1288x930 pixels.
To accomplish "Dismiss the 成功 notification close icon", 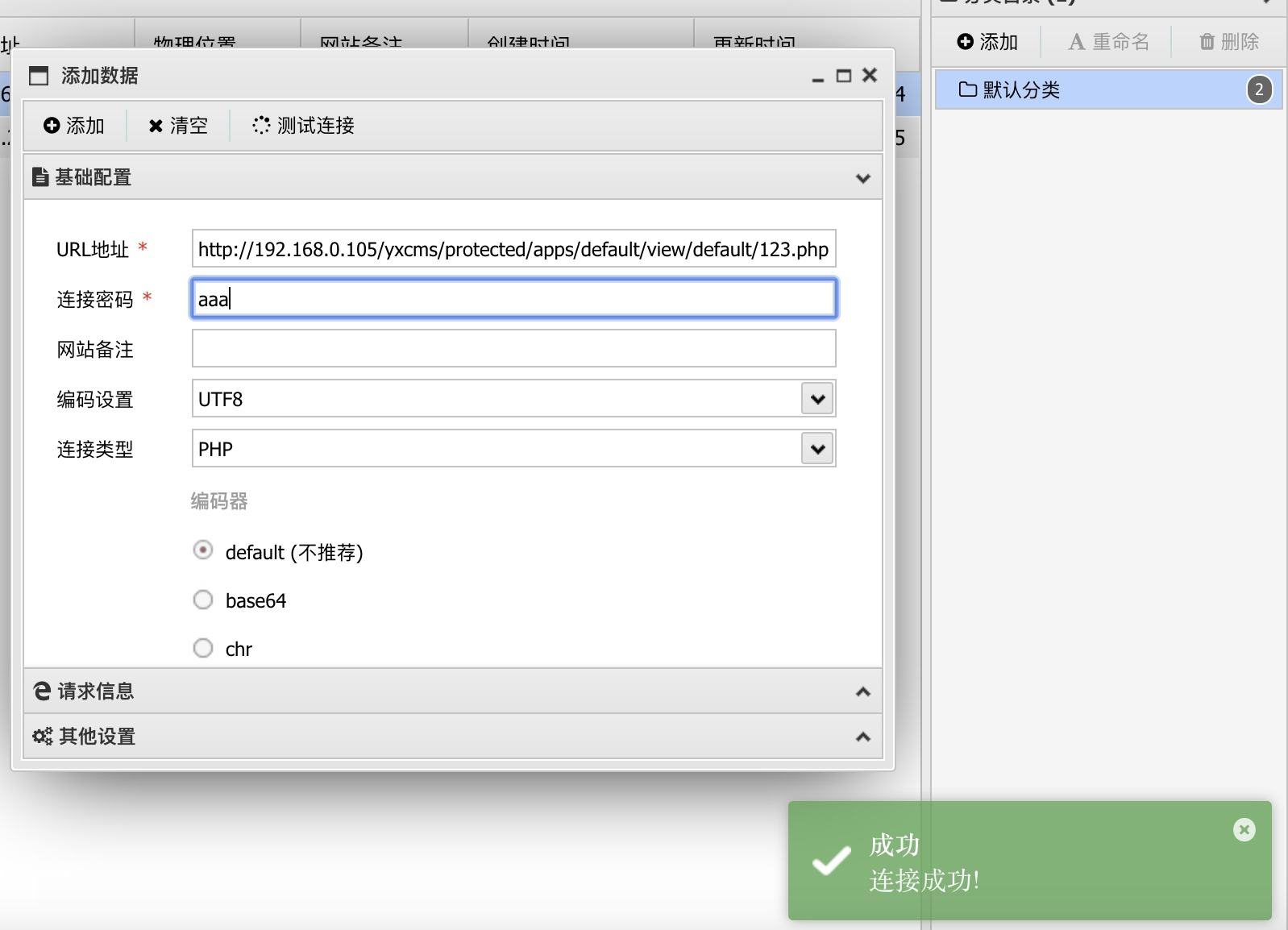I will (x=1244, y=829).
